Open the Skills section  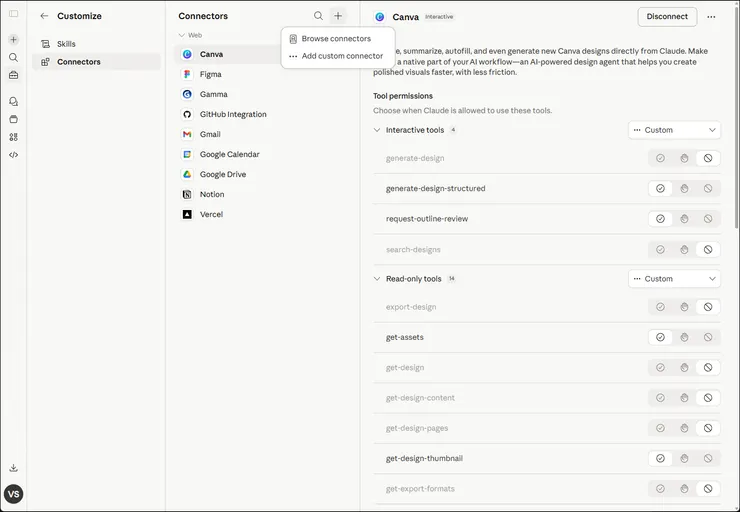click(x=66, y=44)
